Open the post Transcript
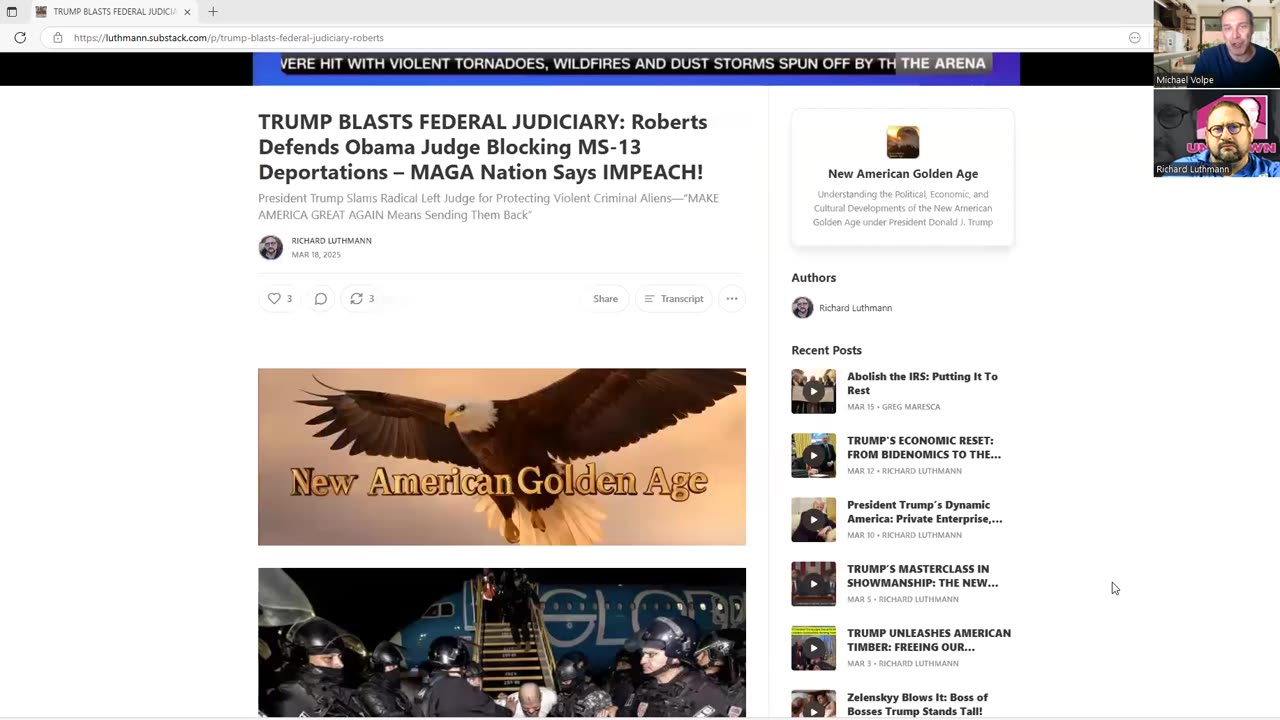 673,299
